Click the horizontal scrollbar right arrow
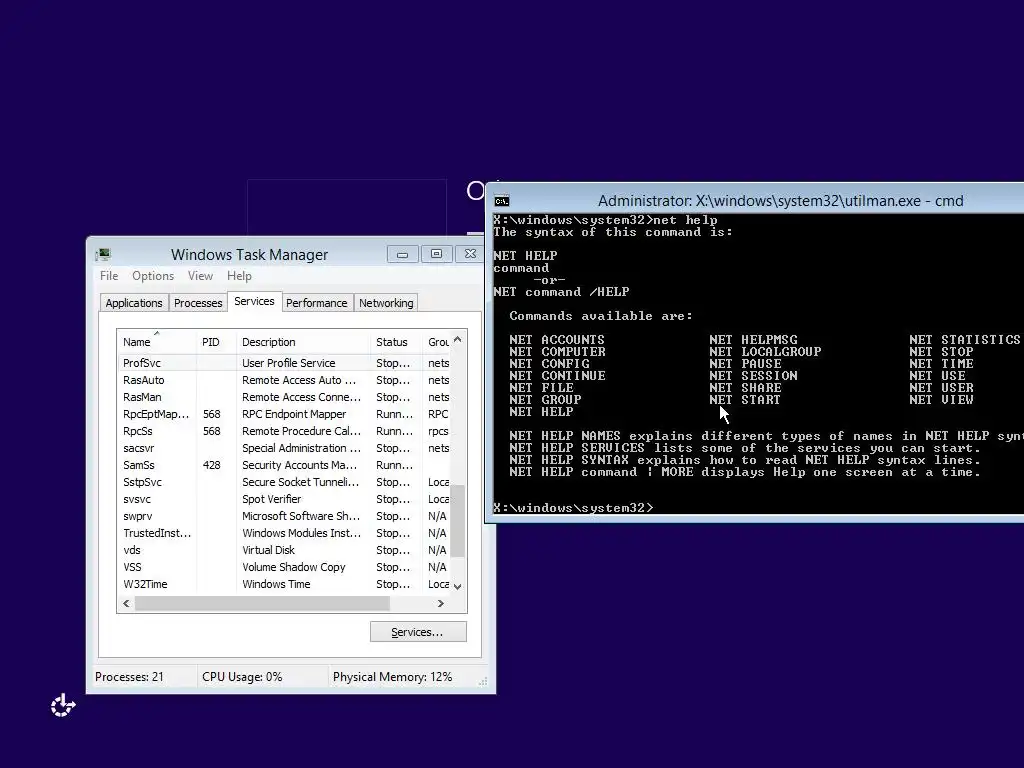Viewport: 1024px width, 768px height. [x=441, y=603]
